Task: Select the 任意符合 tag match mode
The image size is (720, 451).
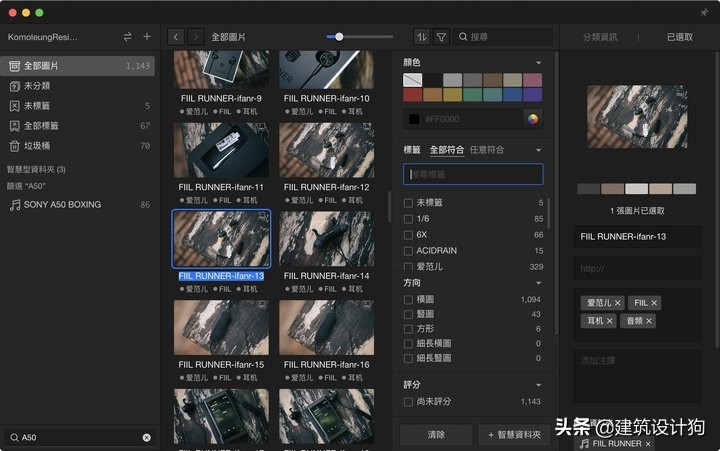Action: click(x=487, y=150)
